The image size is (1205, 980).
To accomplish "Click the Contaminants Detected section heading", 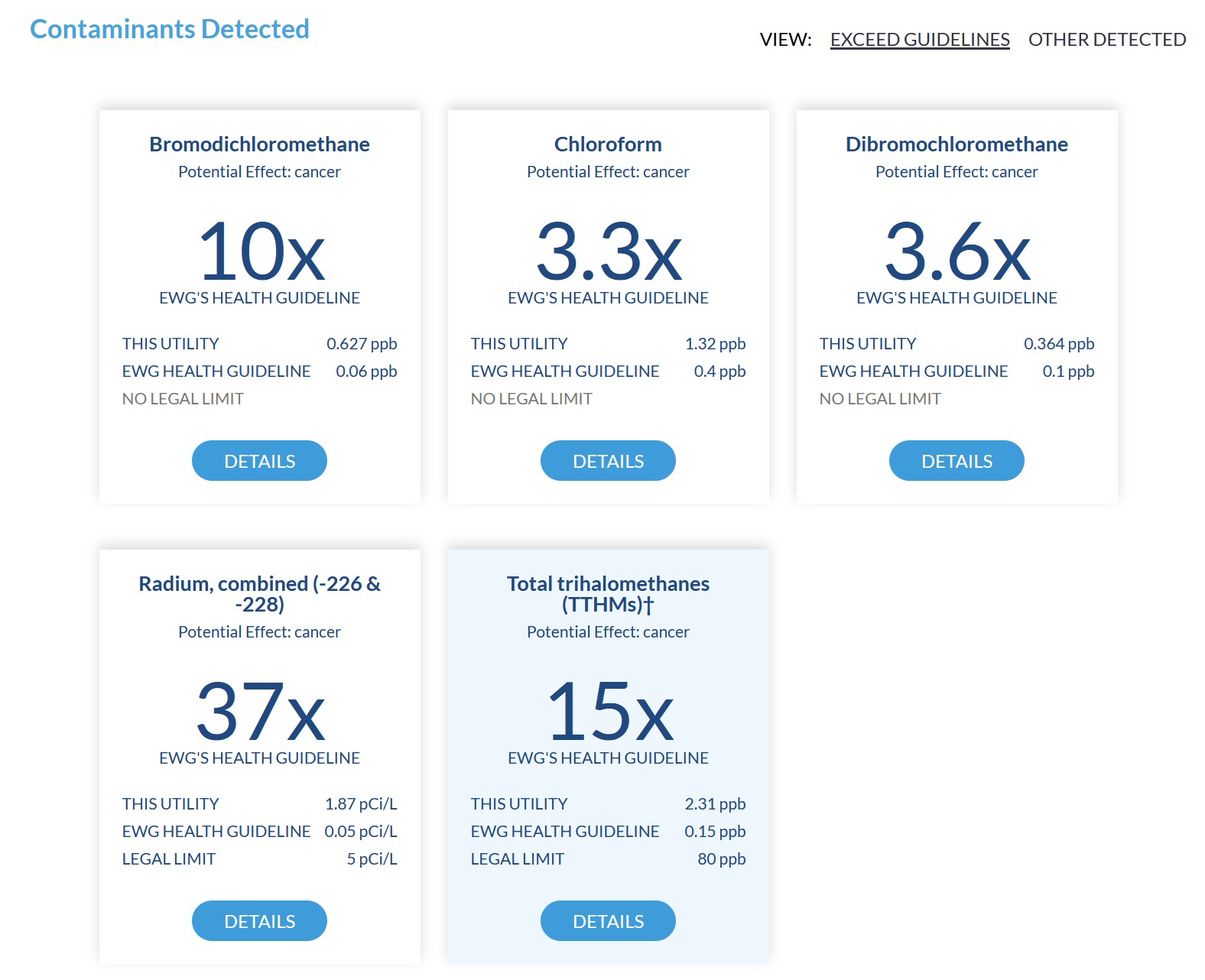I will [x=170, y=29].
